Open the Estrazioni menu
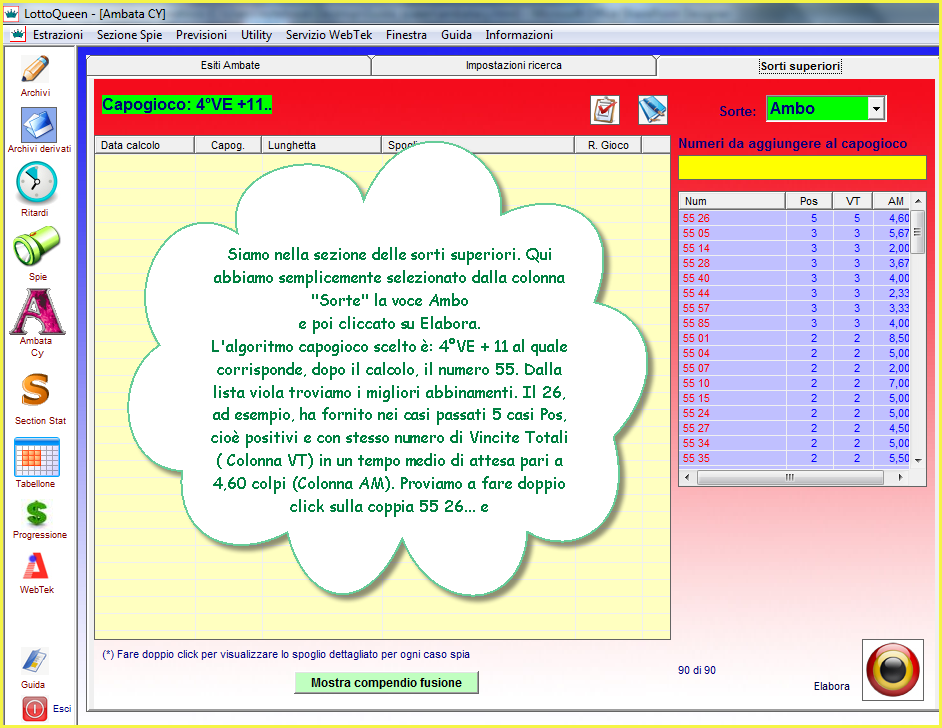 pos(58,35)
